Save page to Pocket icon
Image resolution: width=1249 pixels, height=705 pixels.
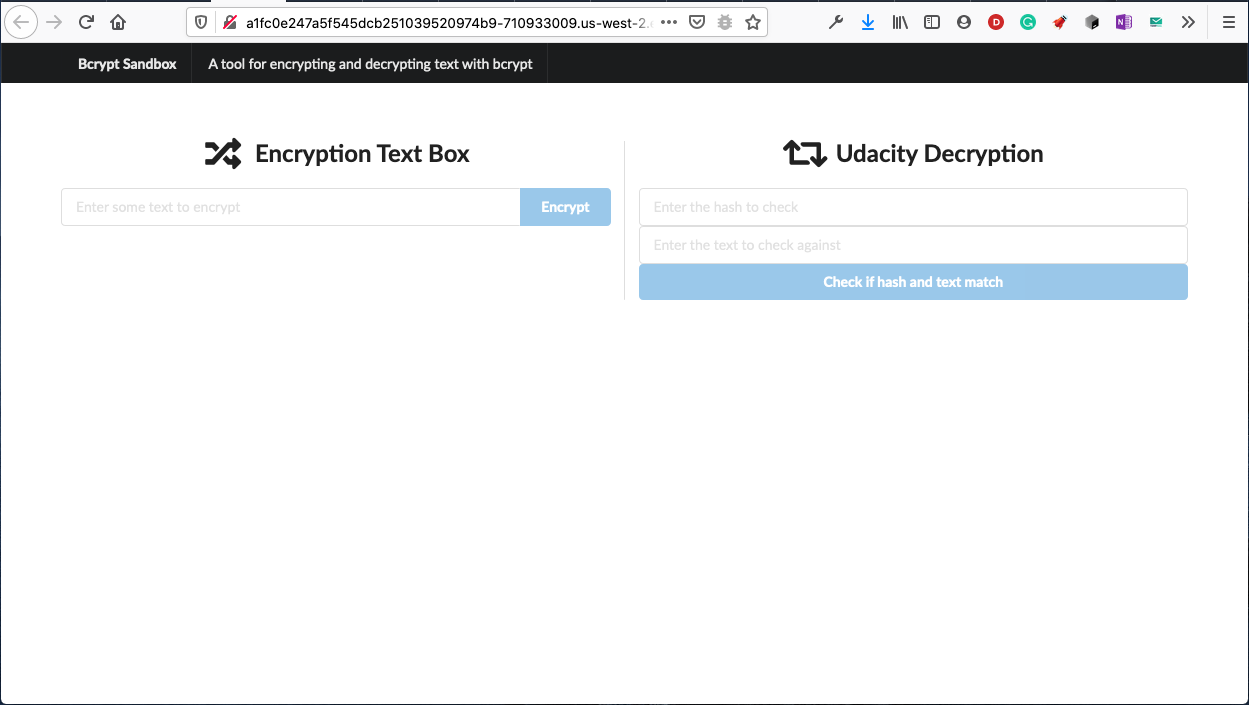click(x=697, y=22)
